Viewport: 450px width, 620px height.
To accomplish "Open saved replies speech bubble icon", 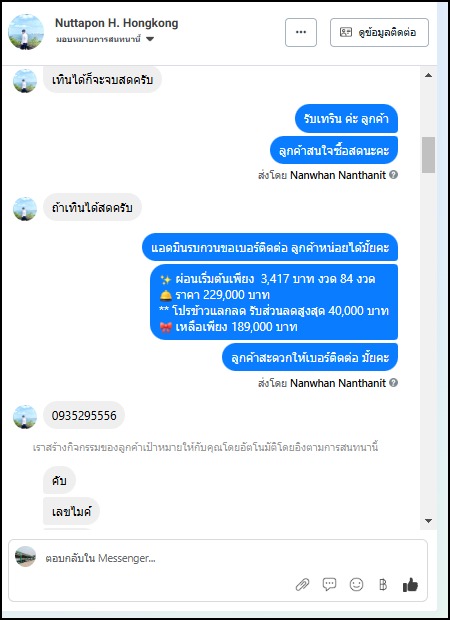I will pos(329,584).
